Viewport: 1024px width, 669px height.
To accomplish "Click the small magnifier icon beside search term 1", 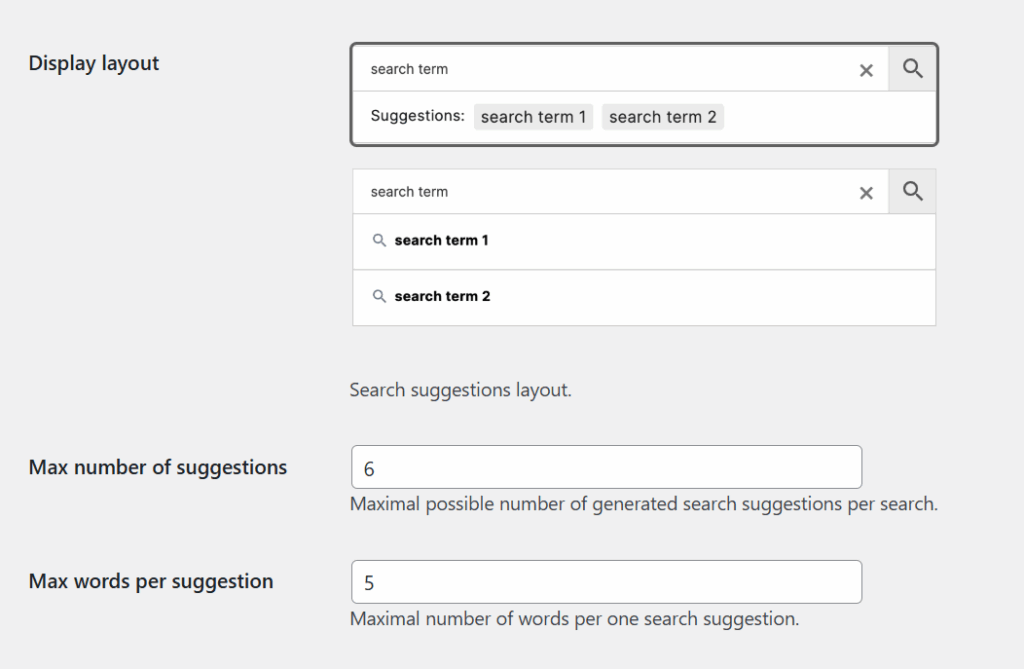I will click(380, 240).
